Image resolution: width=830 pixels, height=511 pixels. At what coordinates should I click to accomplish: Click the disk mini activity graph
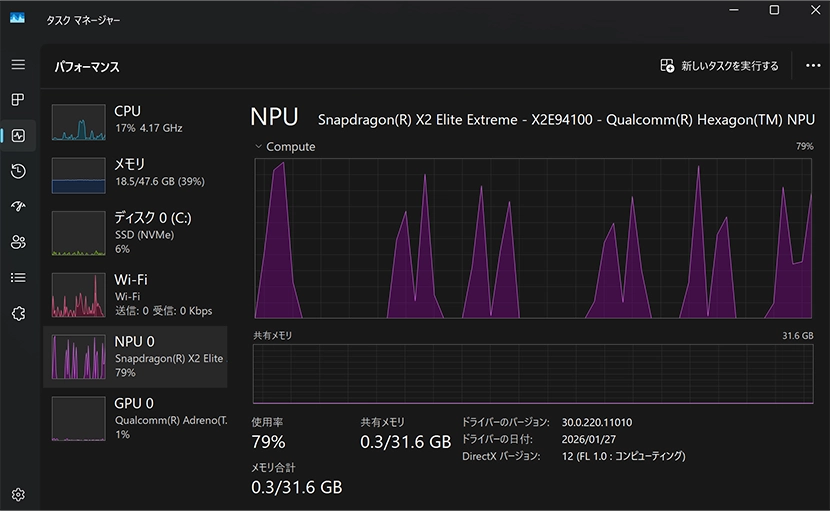pos(78,234)
